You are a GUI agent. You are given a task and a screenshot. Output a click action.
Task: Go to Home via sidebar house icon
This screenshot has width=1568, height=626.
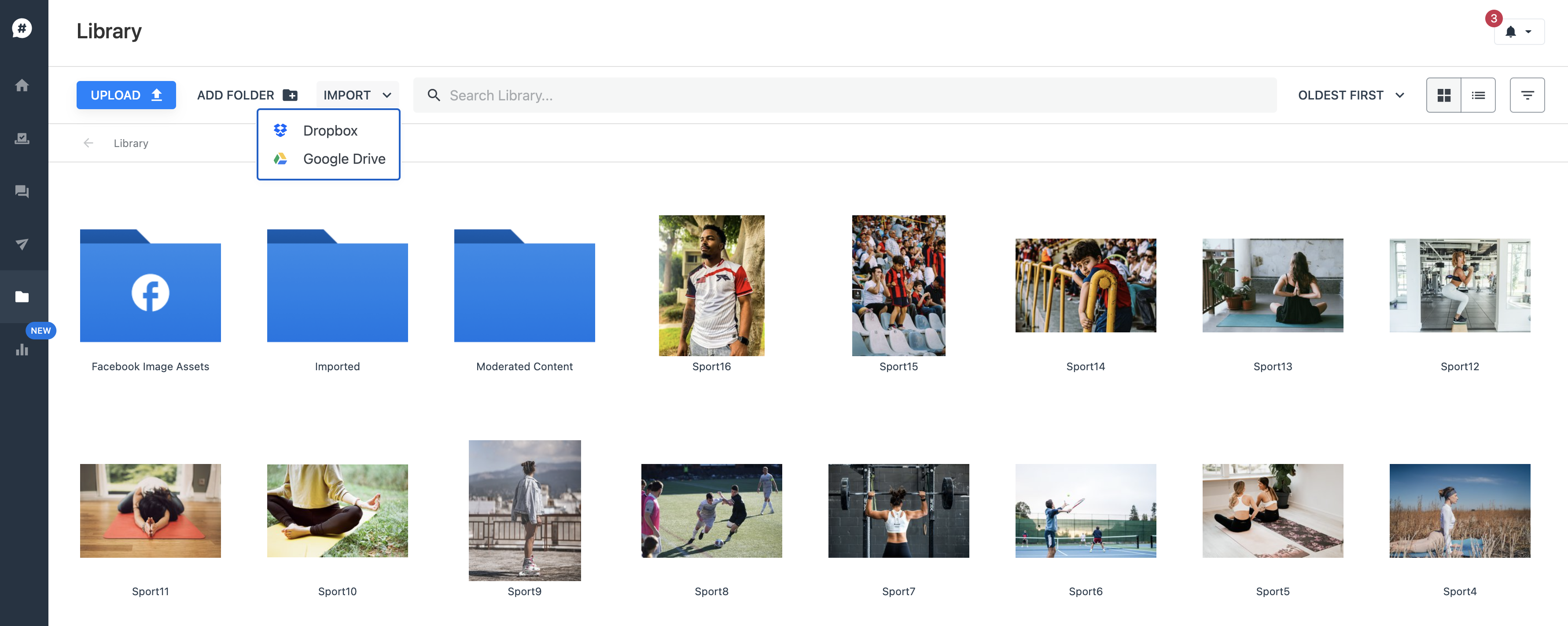(x=22, y=85)
